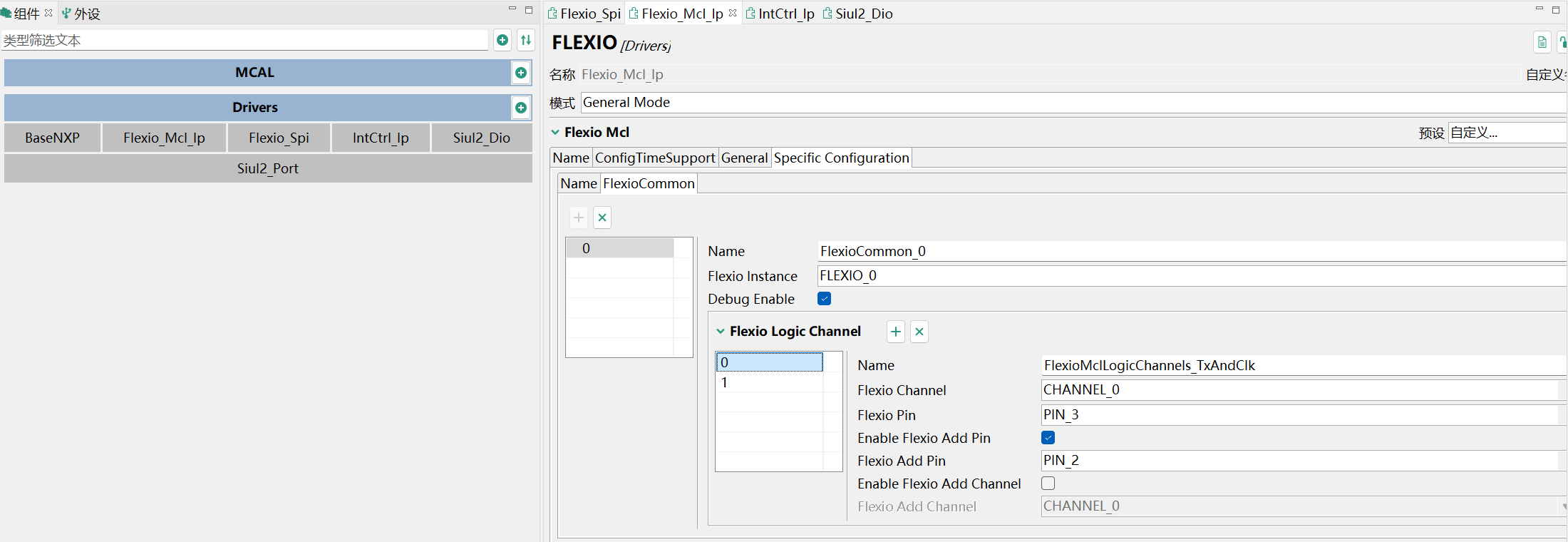This screenshot has width=1568, height=542.
Task: Open the Flexio Pin dropdown showing PIN_3
Action: (1297, 415)
